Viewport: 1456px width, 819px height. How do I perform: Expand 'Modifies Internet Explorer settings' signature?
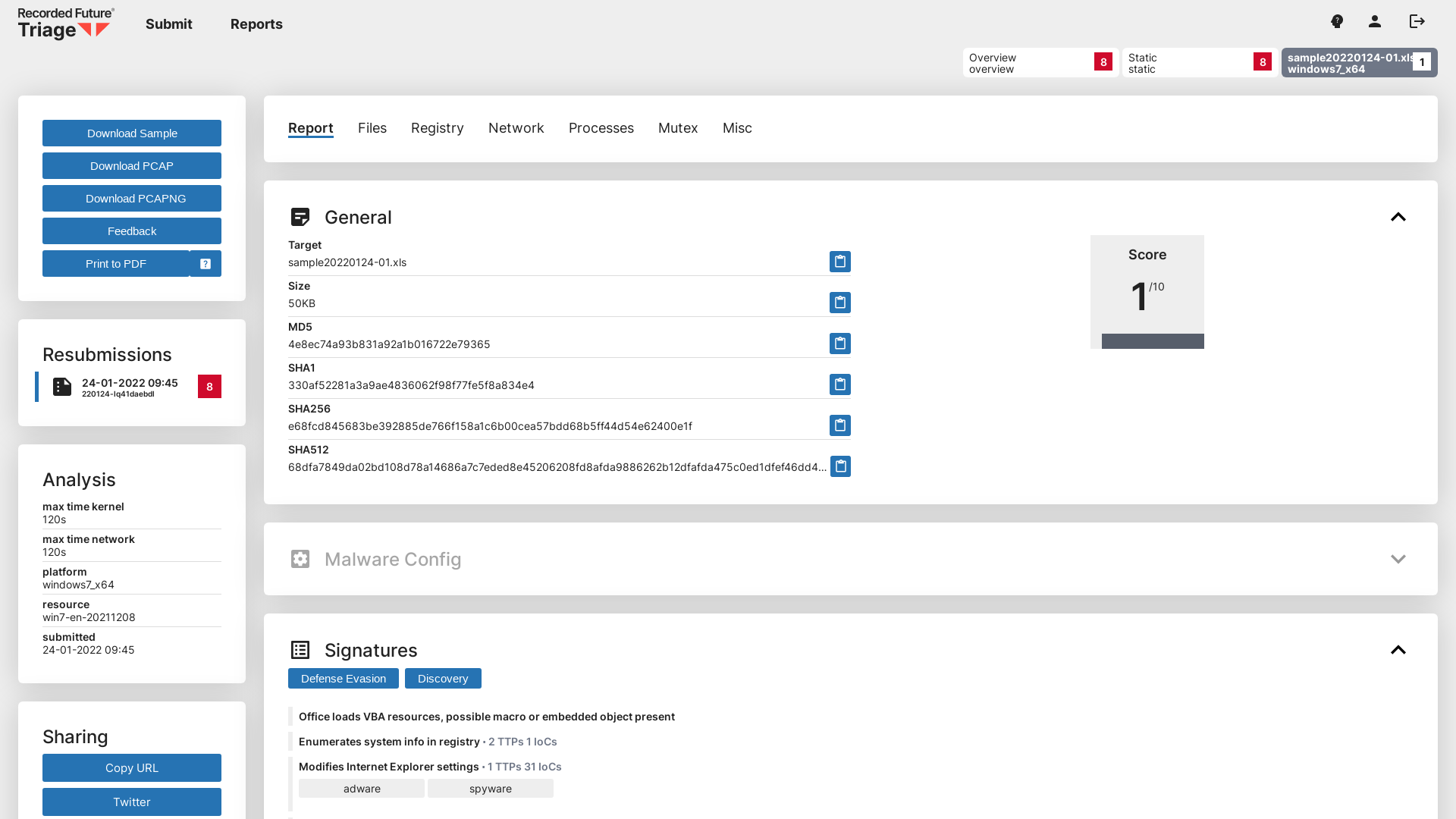tap(388, 767)
